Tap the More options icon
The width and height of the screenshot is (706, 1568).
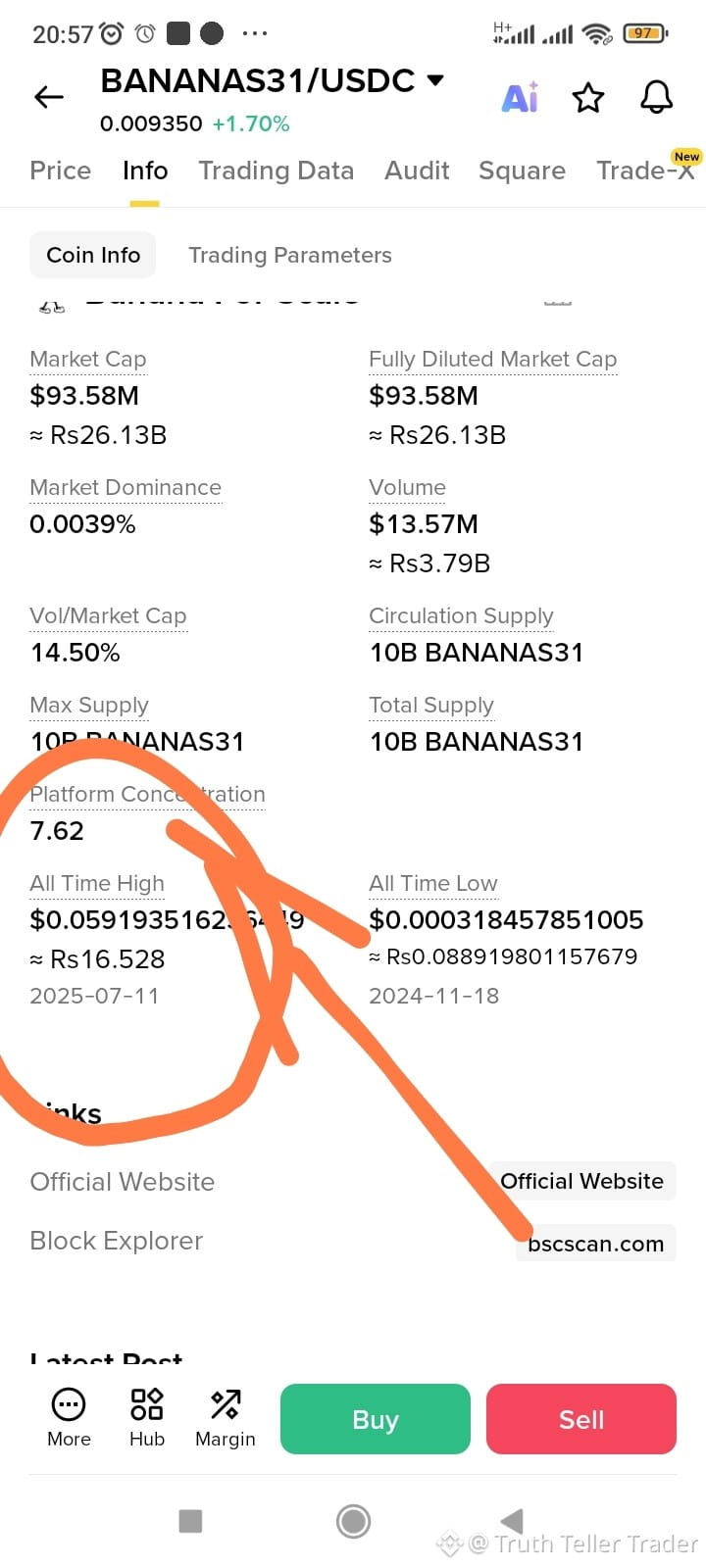pyautogui.click(x=69, y=1416)
